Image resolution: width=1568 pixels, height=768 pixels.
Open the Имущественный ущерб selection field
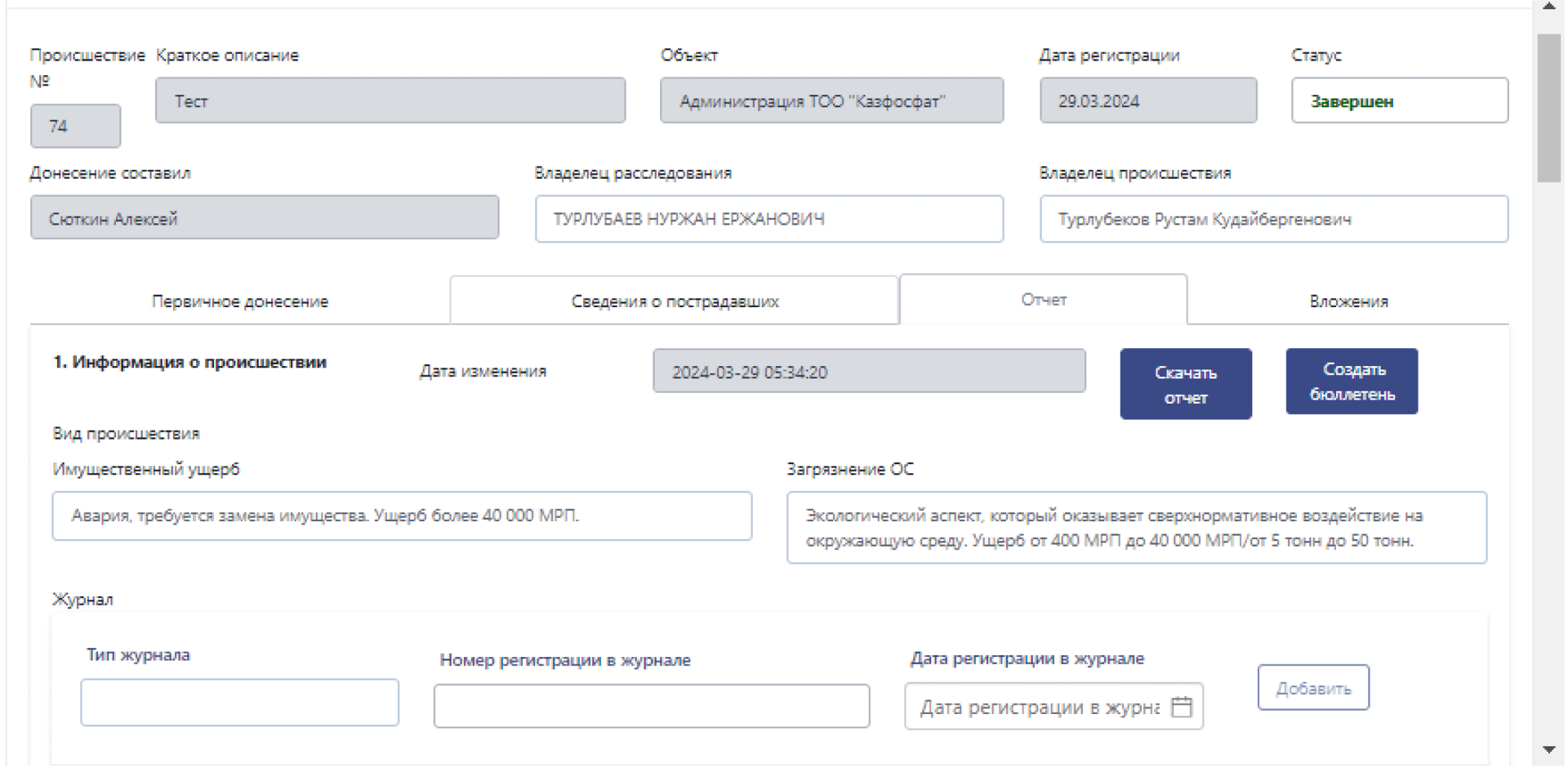[x=402, y=516]
